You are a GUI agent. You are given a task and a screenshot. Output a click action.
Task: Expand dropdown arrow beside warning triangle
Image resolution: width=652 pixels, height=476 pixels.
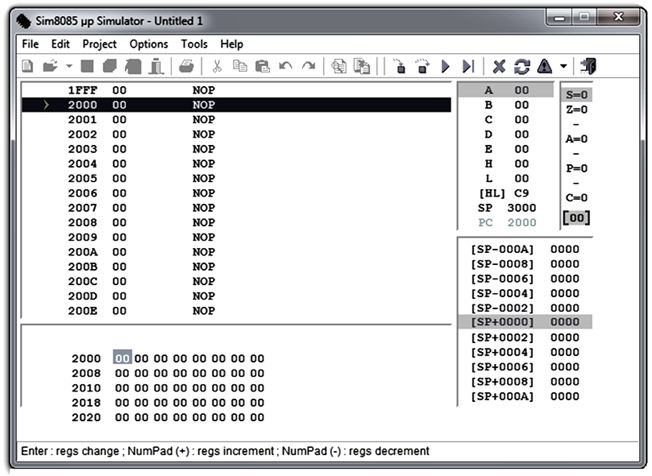pos(563,66)
